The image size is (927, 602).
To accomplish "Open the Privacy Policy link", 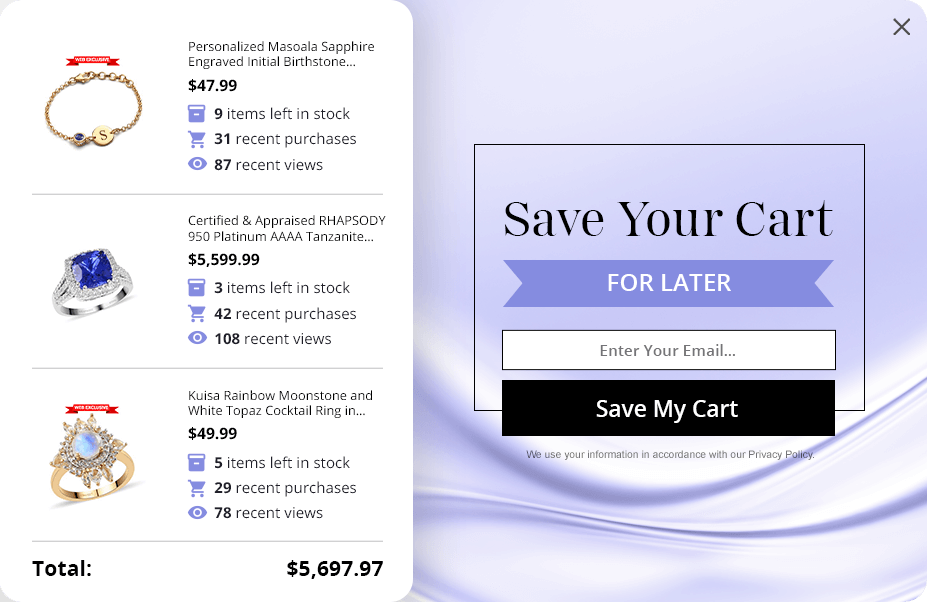I will 780,455.
